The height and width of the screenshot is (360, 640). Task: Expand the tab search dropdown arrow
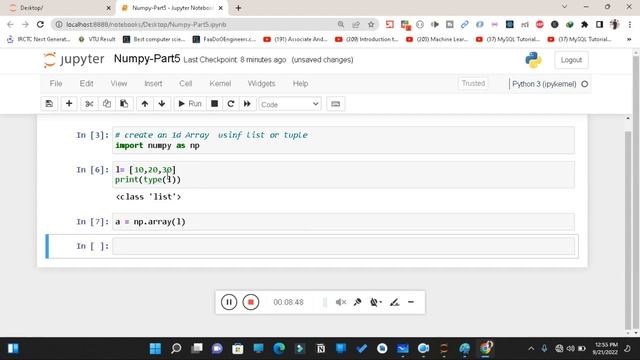(x=564, y=7)
